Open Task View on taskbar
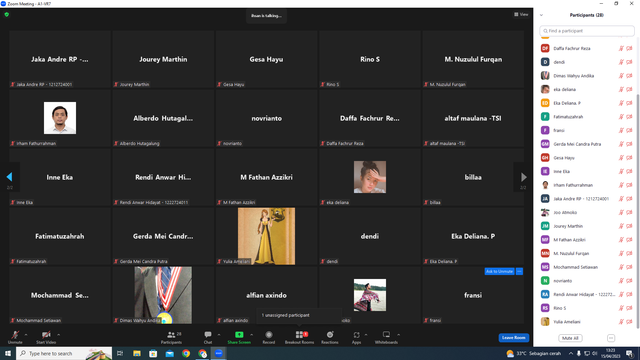The width and height of the screenshot is (640, 360). 120,353
